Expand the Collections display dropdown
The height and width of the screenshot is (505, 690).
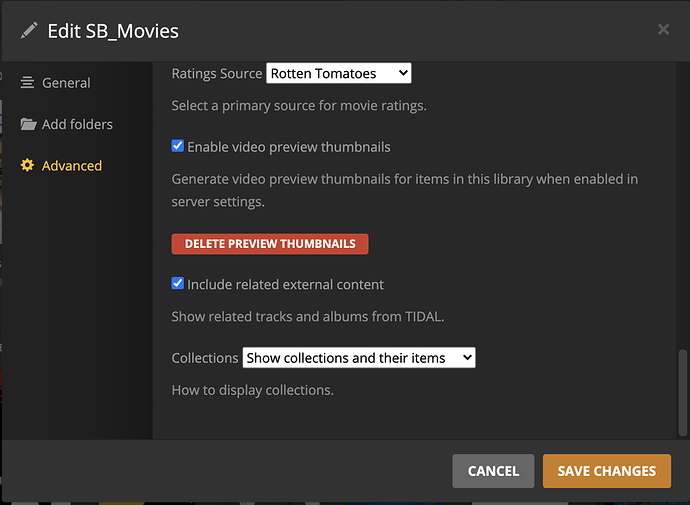(359, 357)
